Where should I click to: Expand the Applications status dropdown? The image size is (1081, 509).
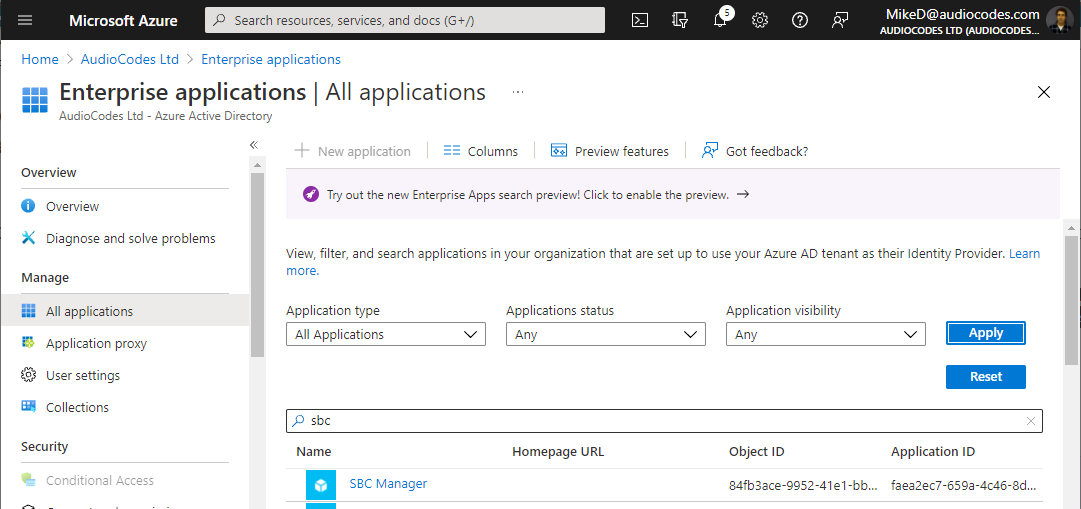click(x=605, y=335)
